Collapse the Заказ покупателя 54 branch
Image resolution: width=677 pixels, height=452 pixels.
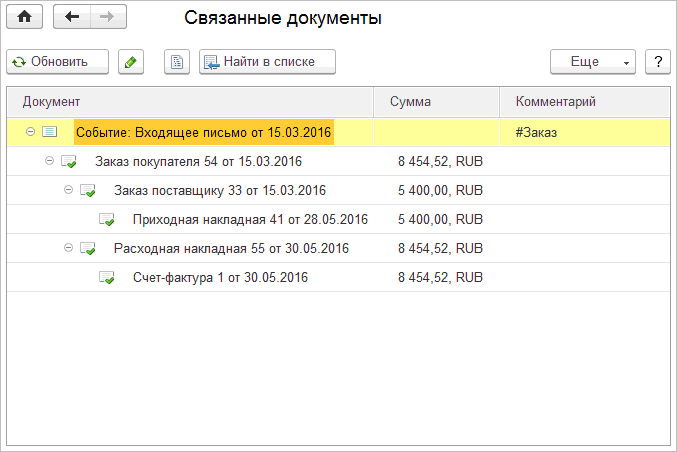(49, 161)
